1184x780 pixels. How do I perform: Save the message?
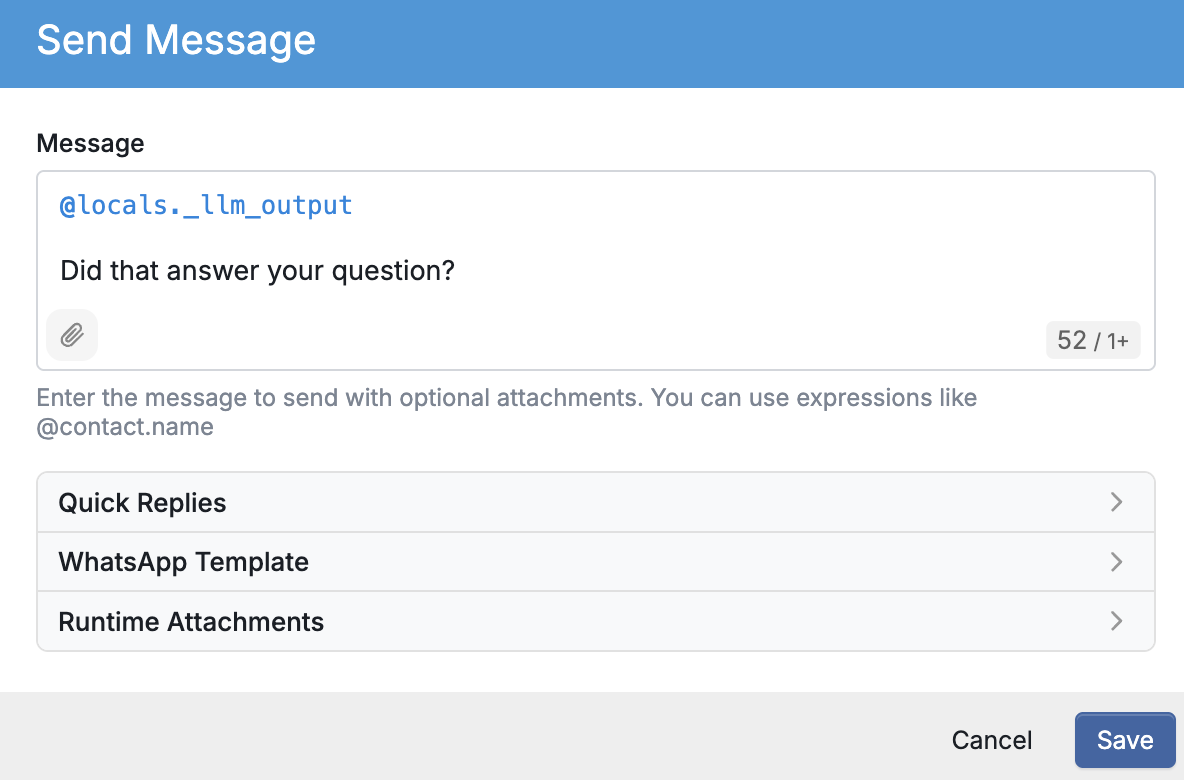pos(1124,740)
